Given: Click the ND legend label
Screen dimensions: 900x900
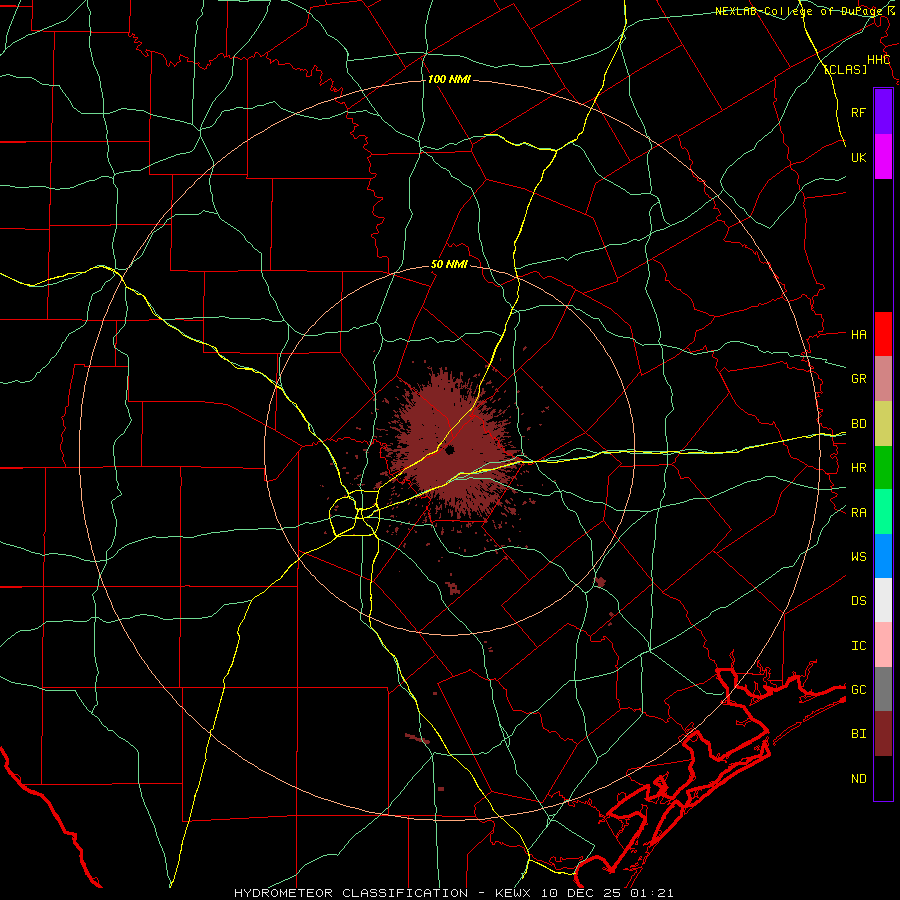Looking at the screenshot, I should 858,779.
